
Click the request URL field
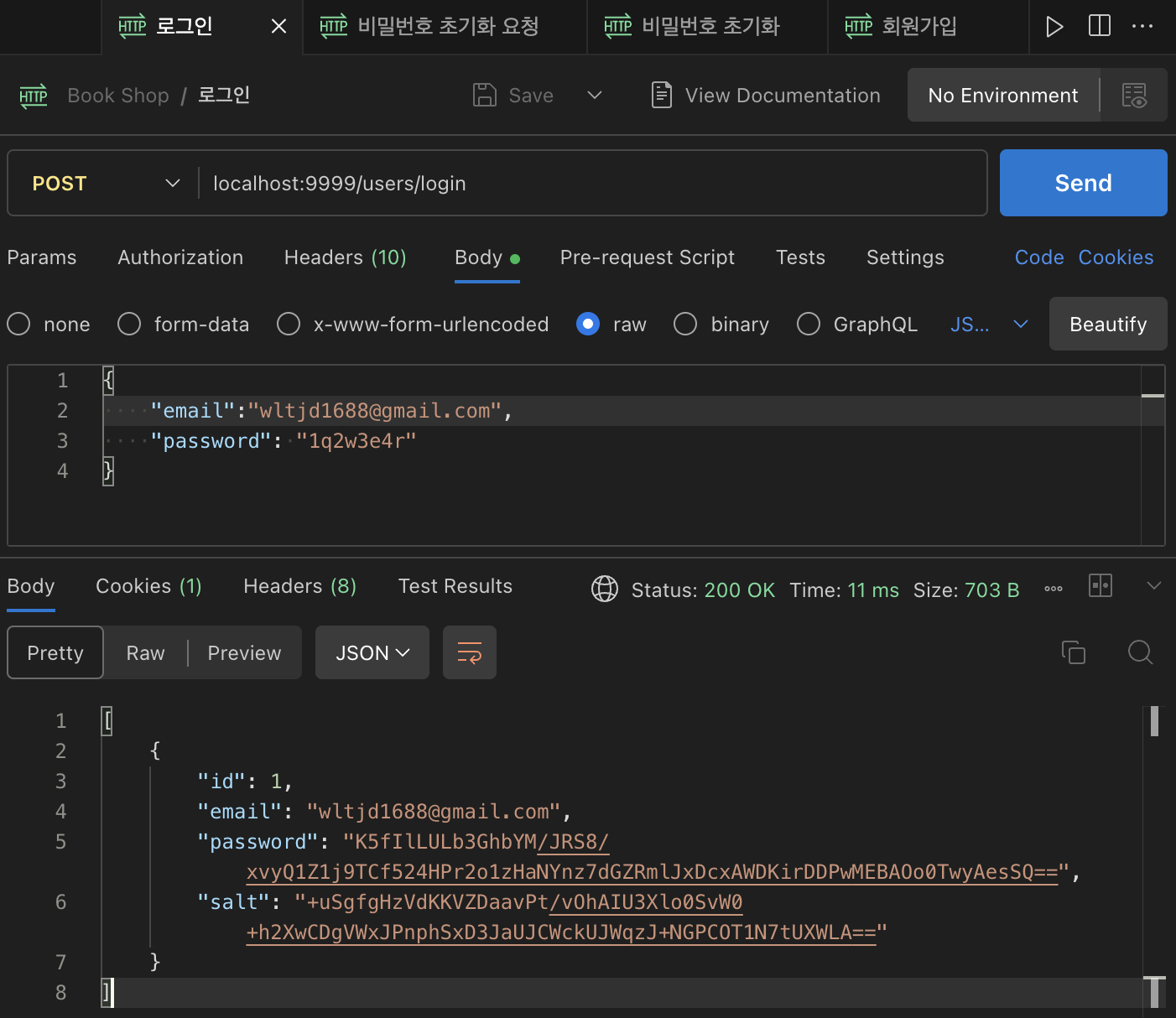(591, 184)
